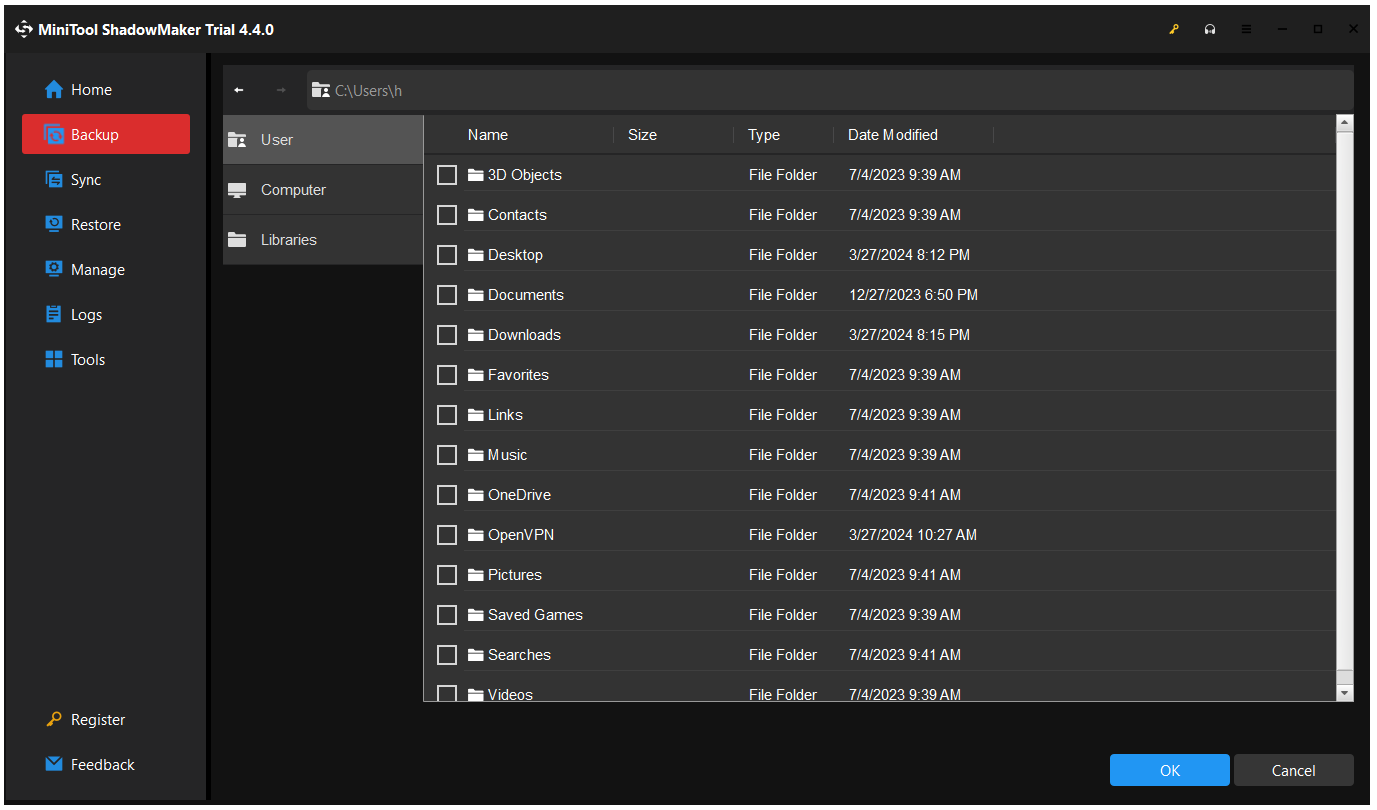Click the Logs icon
Screen dimensions: 1377x810
click(54, 315)
